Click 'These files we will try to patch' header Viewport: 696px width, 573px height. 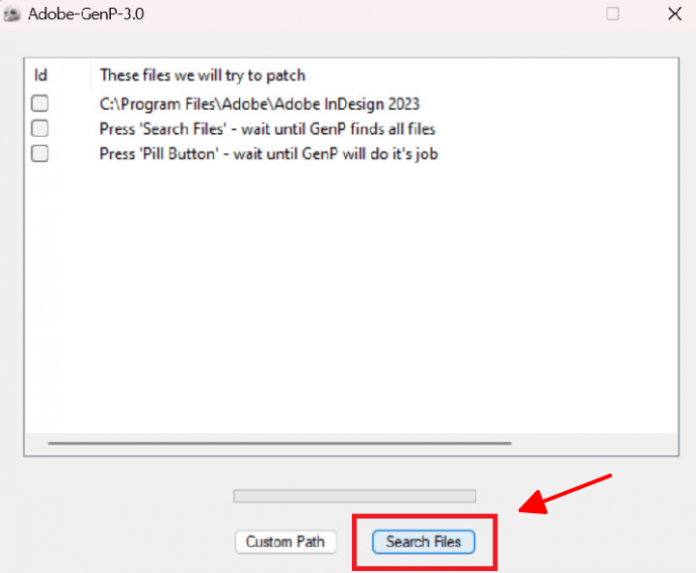click(202, 75)
